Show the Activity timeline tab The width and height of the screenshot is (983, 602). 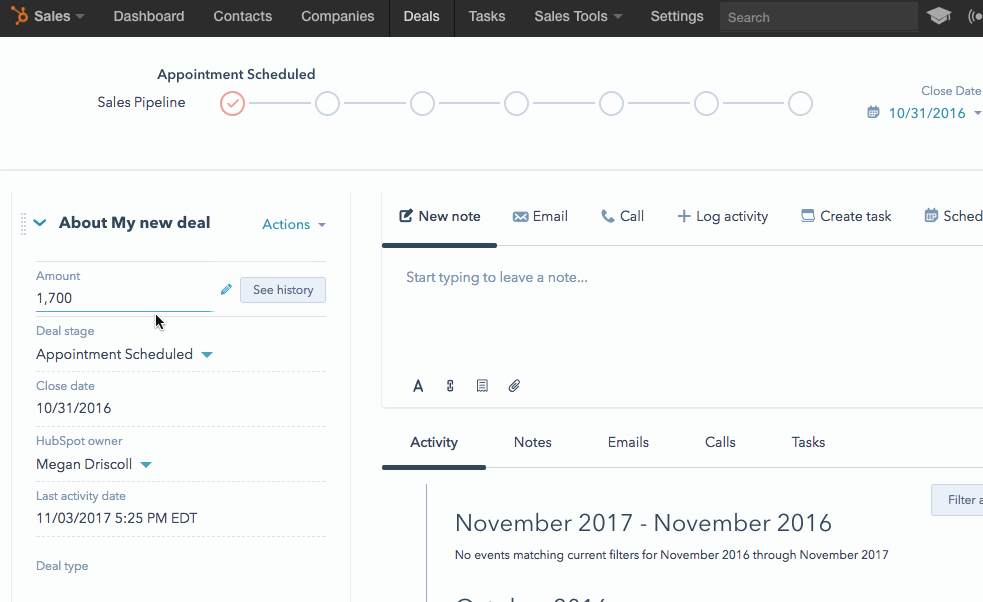tap(434, 443)
